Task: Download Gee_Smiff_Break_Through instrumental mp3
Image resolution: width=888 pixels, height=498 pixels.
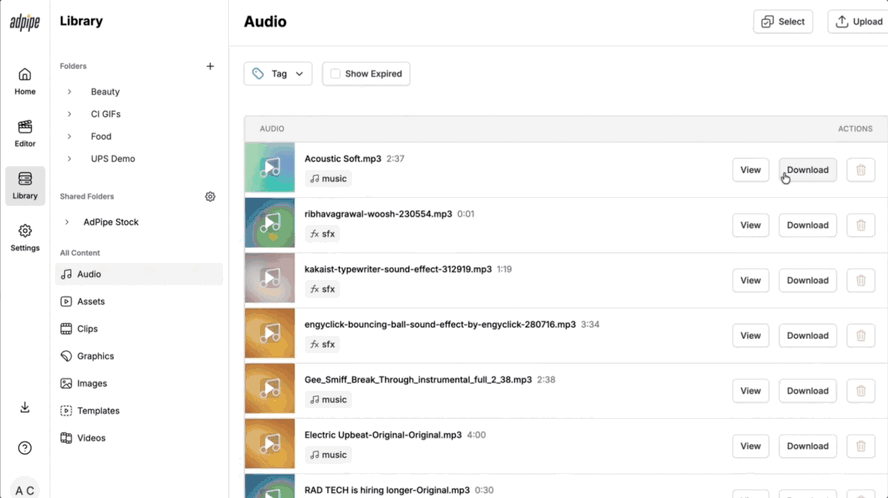Action: point(808,391)
